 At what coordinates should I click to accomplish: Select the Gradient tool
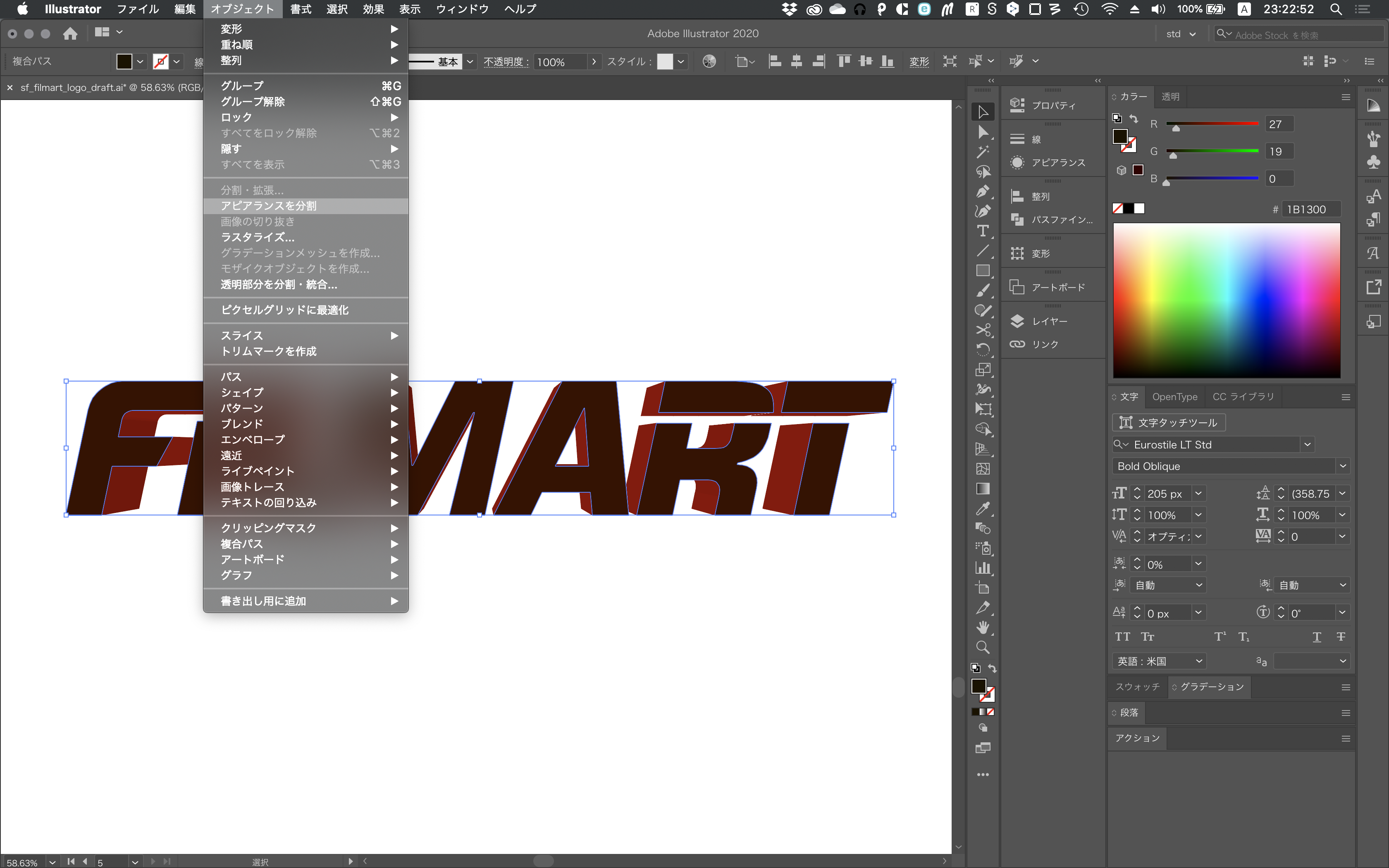(x=983, y=489)
